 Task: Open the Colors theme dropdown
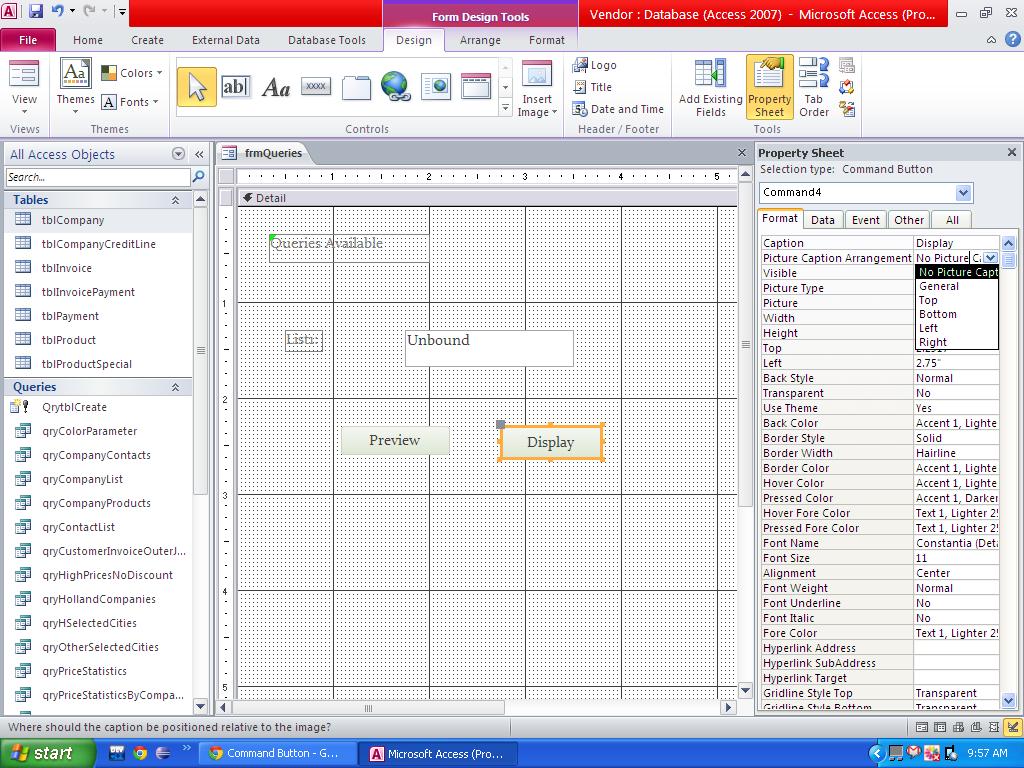(132, 72)
